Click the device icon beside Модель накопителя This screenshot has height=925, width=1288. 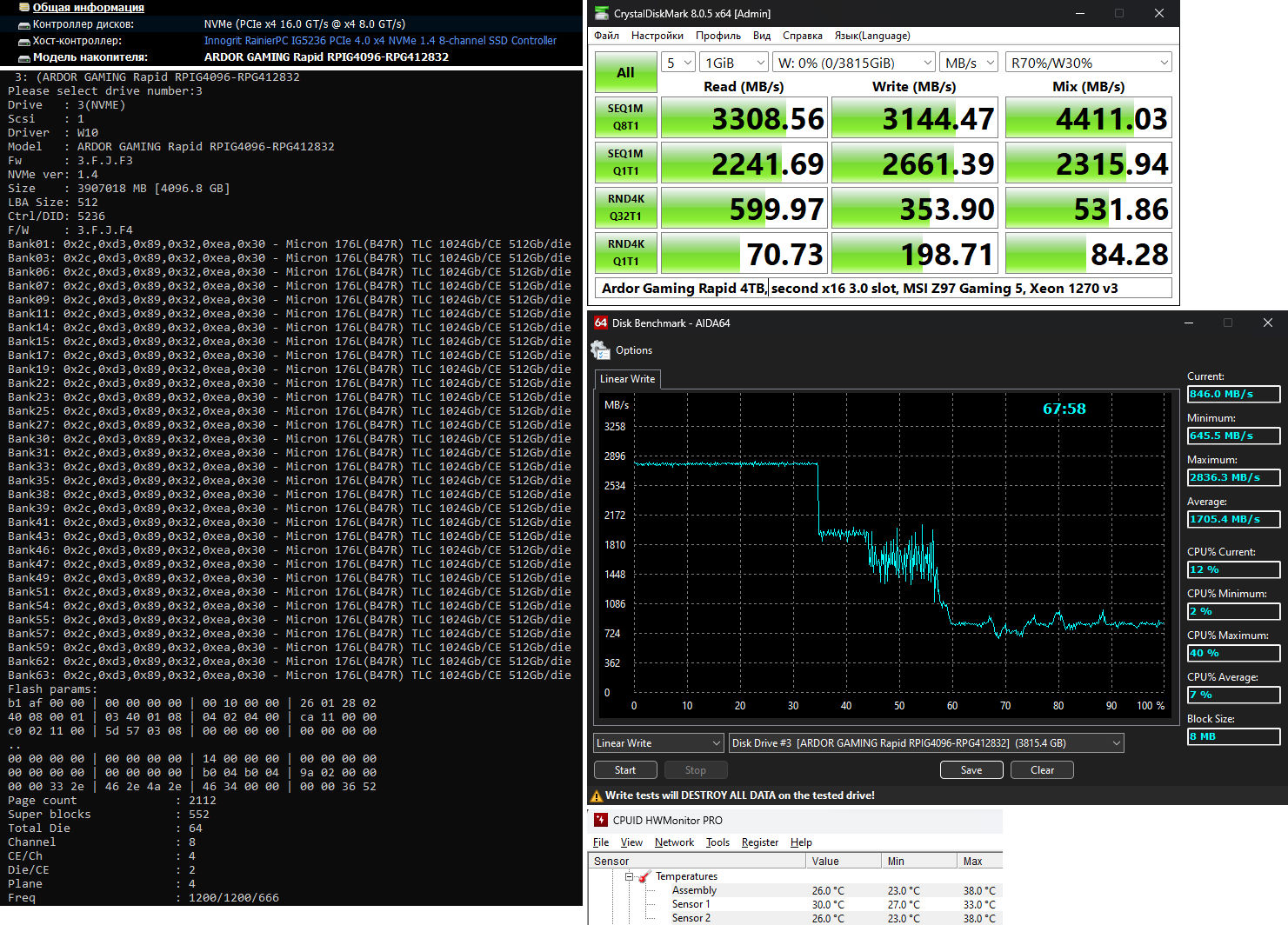(24, 57)
